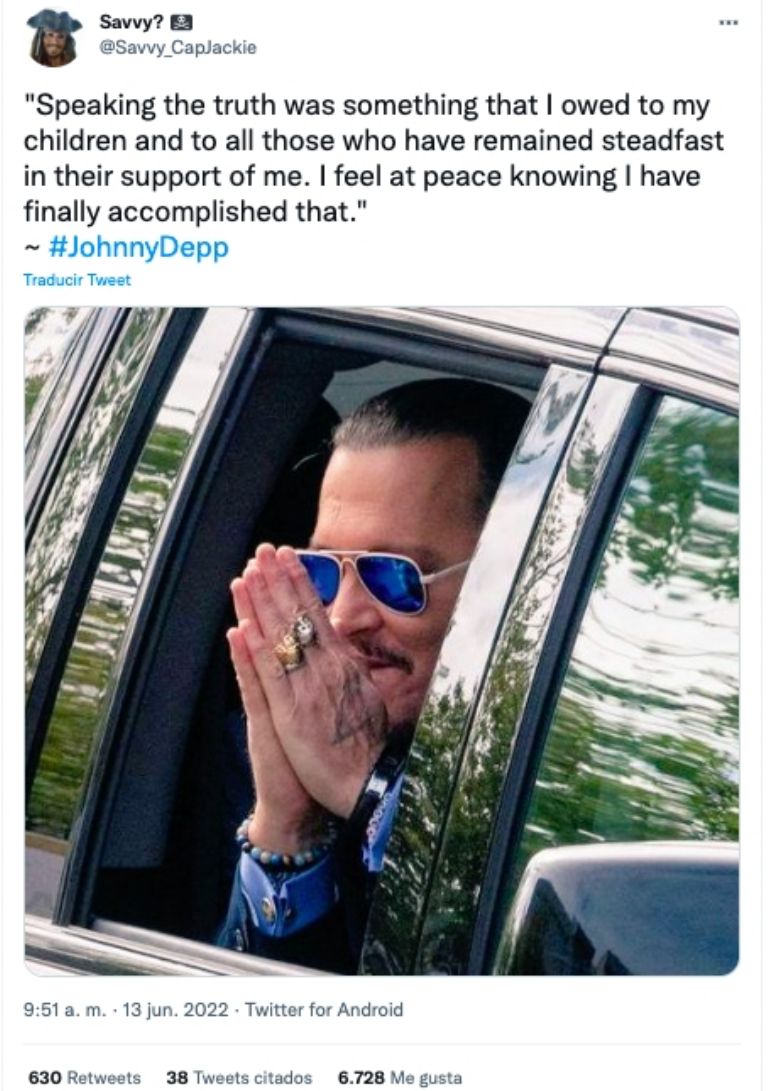Image resolution: width=768 pixels, height=1091 pixels.
Task: Click Traducir Tweet to translate
Action: (77, 280)
